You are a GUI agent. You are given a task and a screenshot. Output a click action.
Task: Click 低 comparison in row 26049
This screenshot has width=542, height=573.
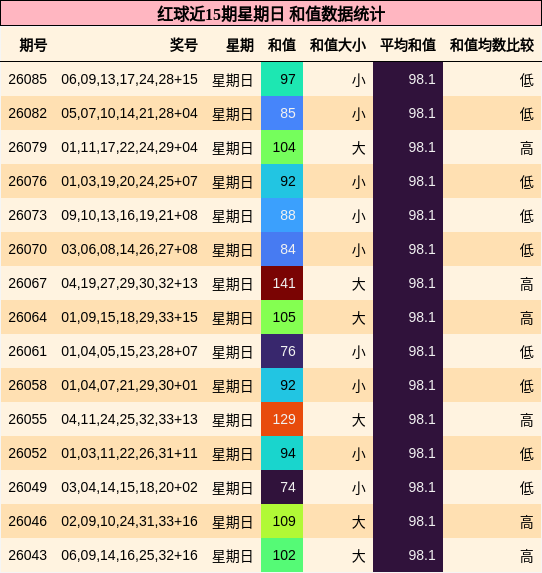(x=527, y=488)
